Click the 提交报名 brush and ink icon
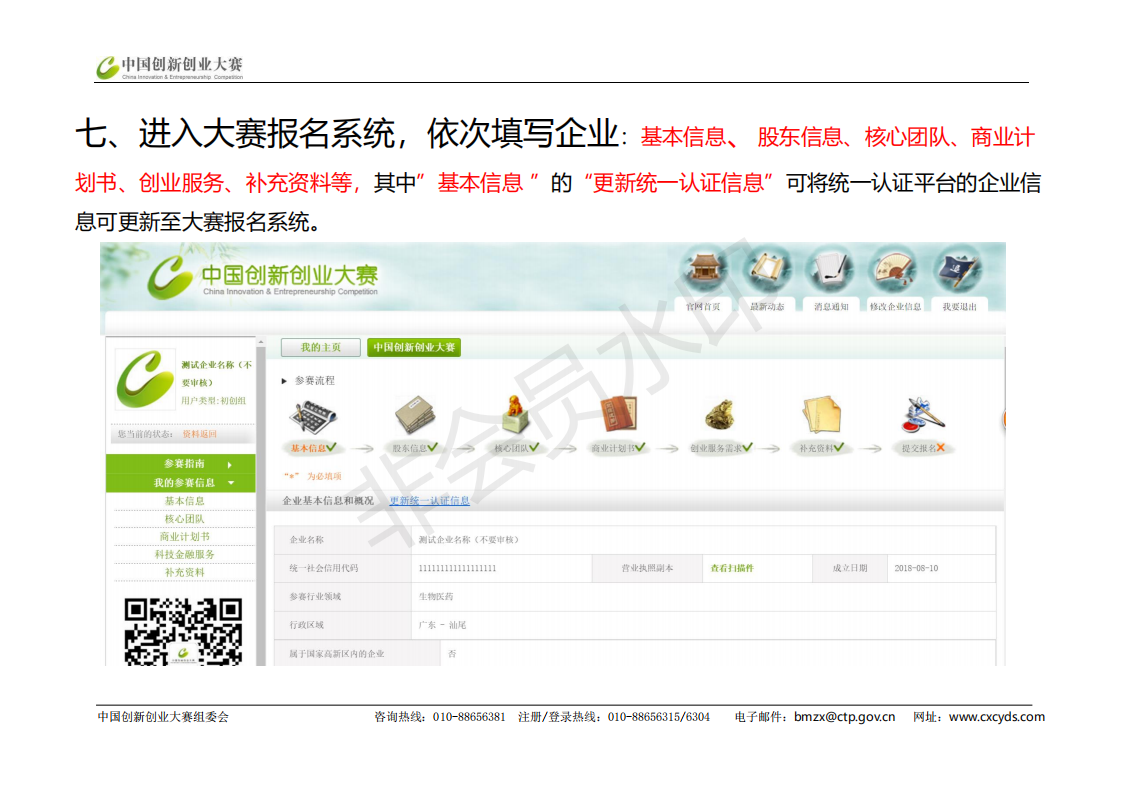 [x=923, y=415]
